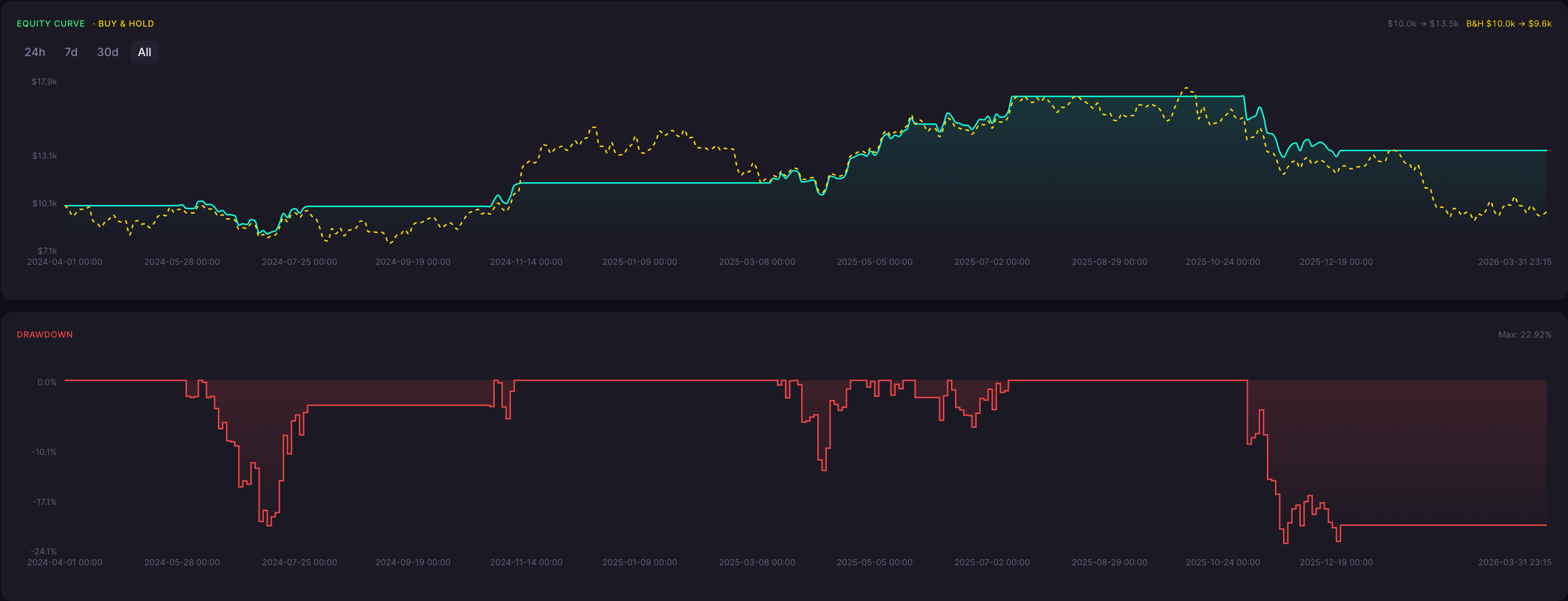Click equity chart date 2025-03-08 00:00

pyautogui.click(x=757, y=262)
